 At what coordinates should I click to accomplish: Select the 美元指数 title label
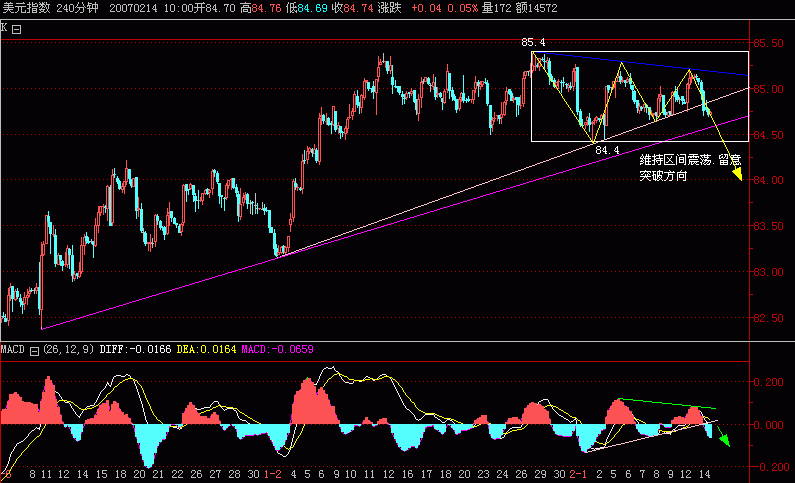point(26,8)
